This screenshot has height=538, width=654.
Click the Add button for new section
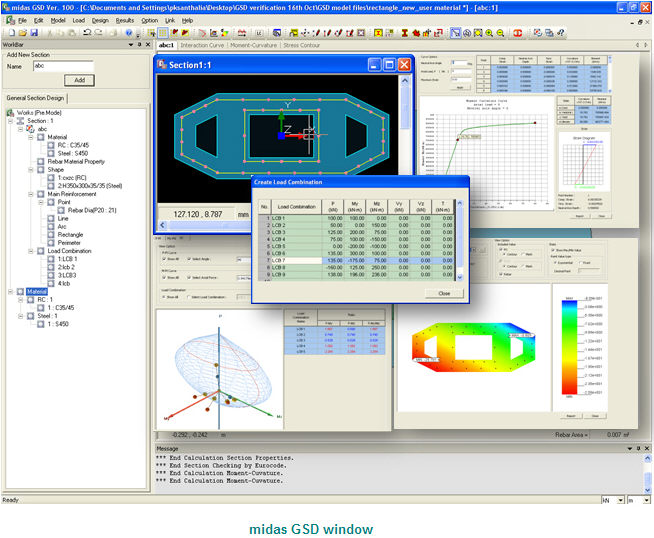click(79, 80)
